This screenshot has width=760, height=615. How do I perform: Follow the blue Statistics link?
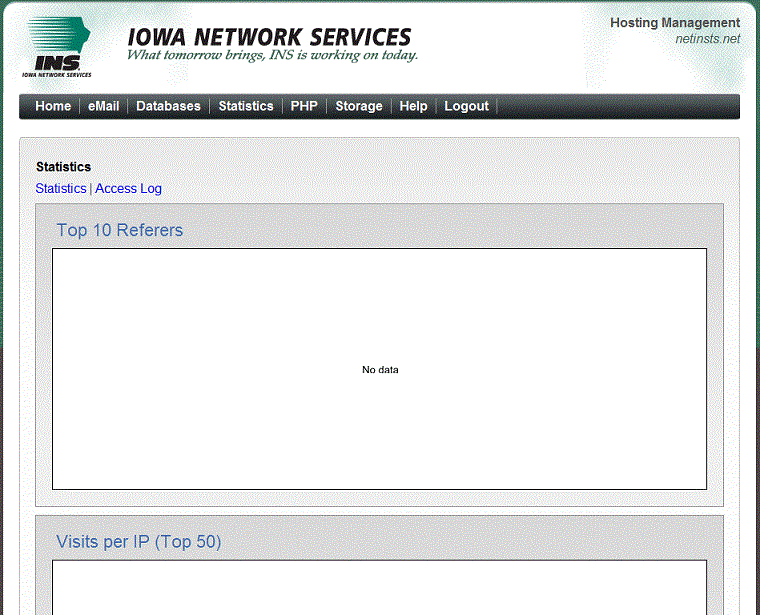tap(61, 189)
